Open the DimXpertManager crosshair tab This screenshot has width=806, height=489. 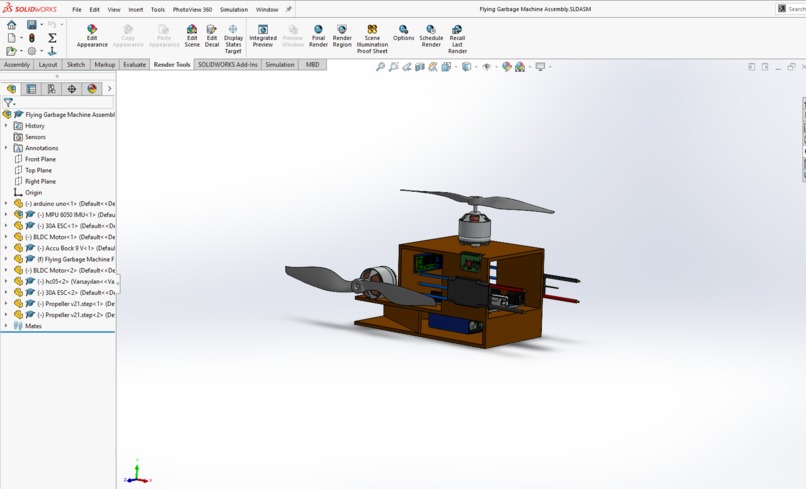[71, 89]
